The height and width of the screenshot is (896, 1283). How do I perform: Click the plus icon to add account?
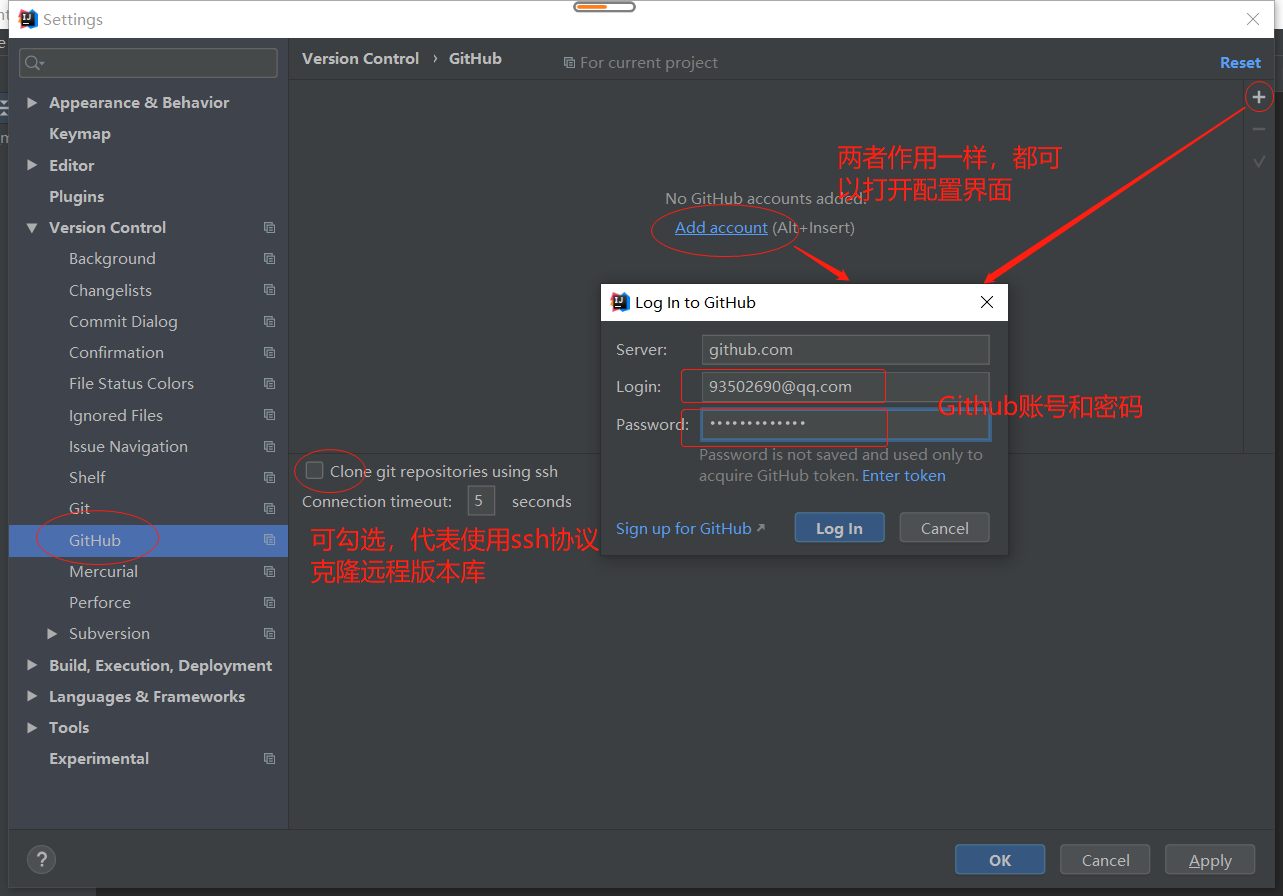coord(1259,97)
